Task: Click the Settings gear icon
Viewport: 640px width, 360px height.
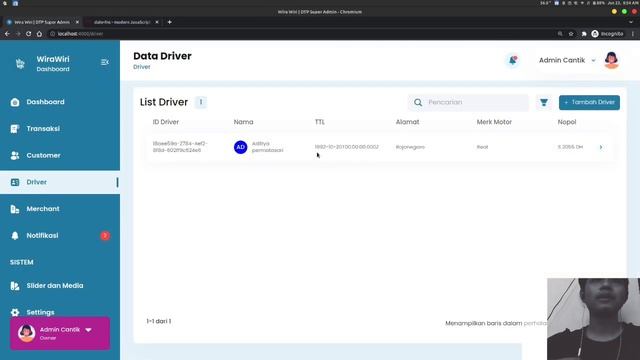Action: (15, 312)
